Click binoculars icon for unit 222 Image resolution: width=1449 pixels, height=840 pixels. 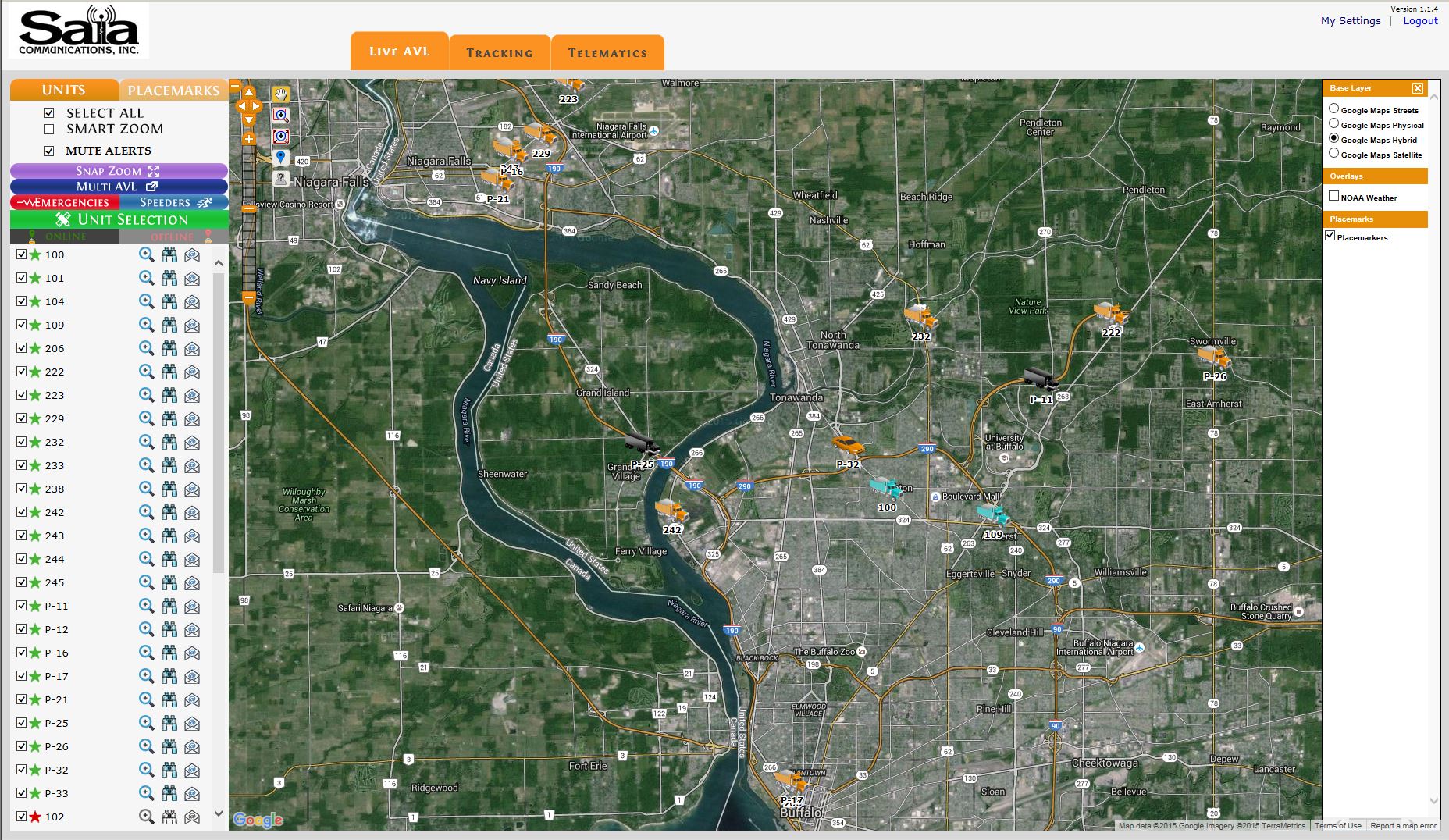click(169, 372)
